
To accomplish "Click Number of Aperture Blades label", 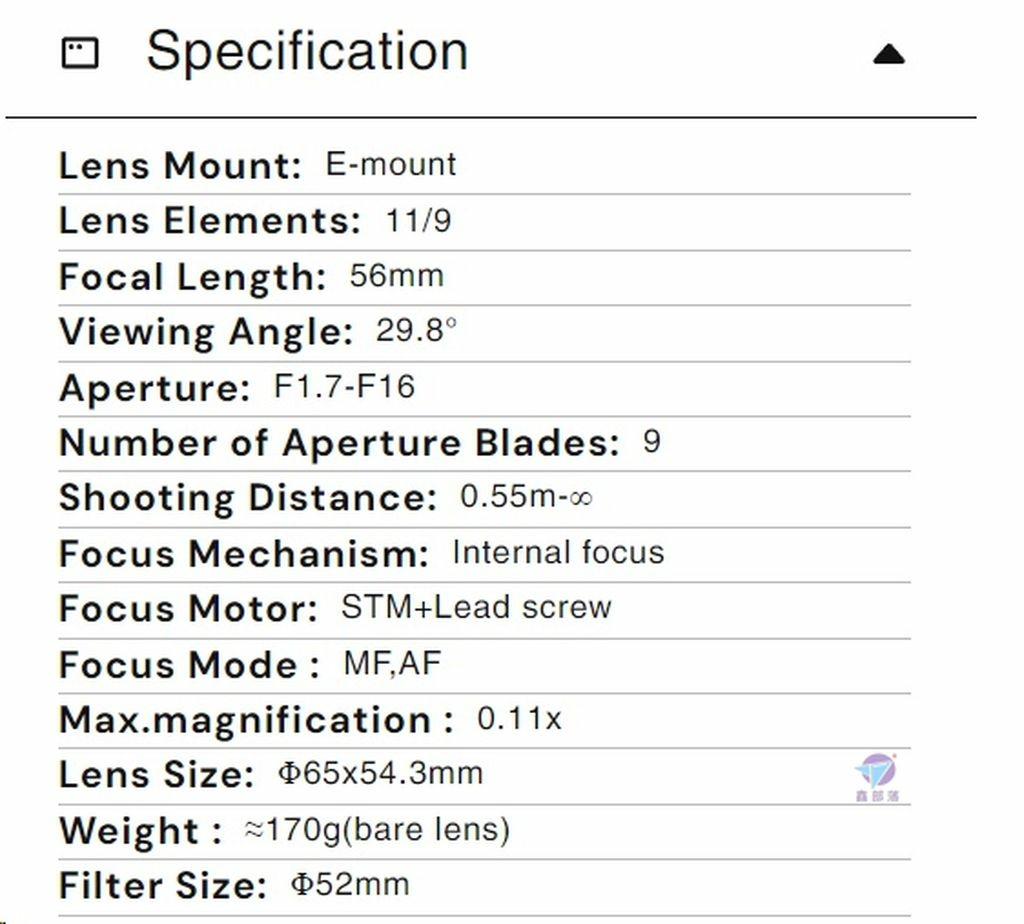I will pos(339,443).
